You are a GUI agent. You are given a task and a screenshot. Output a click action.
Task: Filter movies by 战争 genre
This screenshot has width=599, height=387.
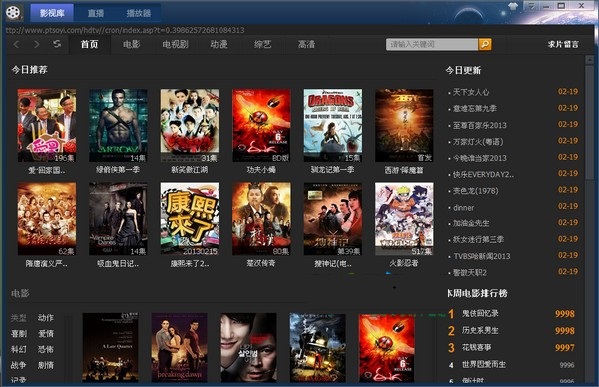point(19,365)
